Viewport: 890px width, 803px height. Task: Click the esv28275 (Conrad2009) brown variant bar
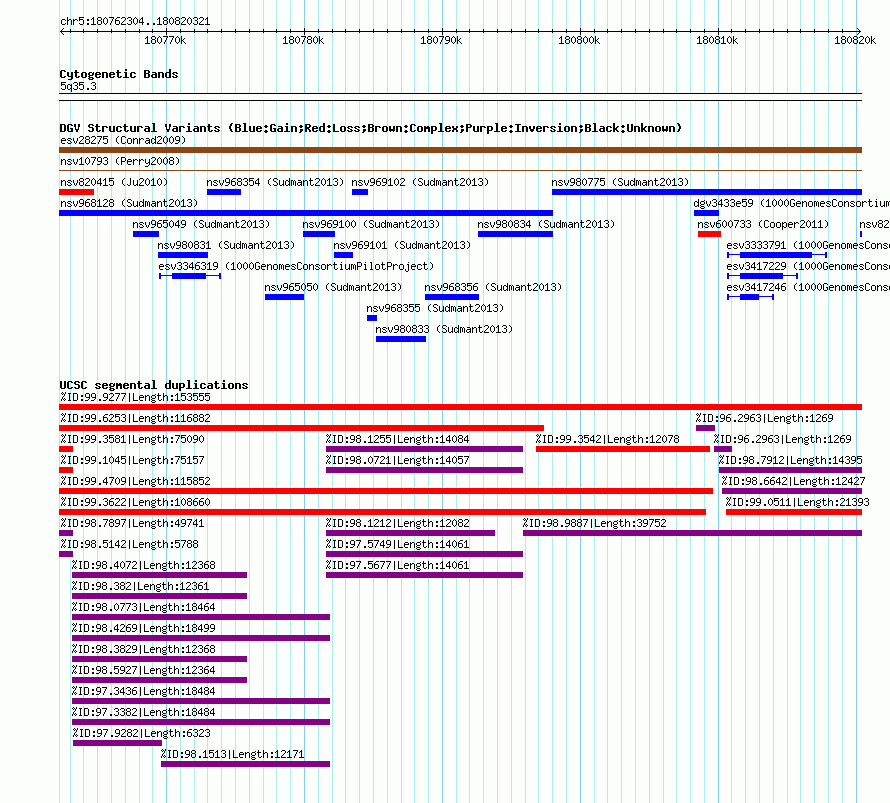tap(460, 150)
